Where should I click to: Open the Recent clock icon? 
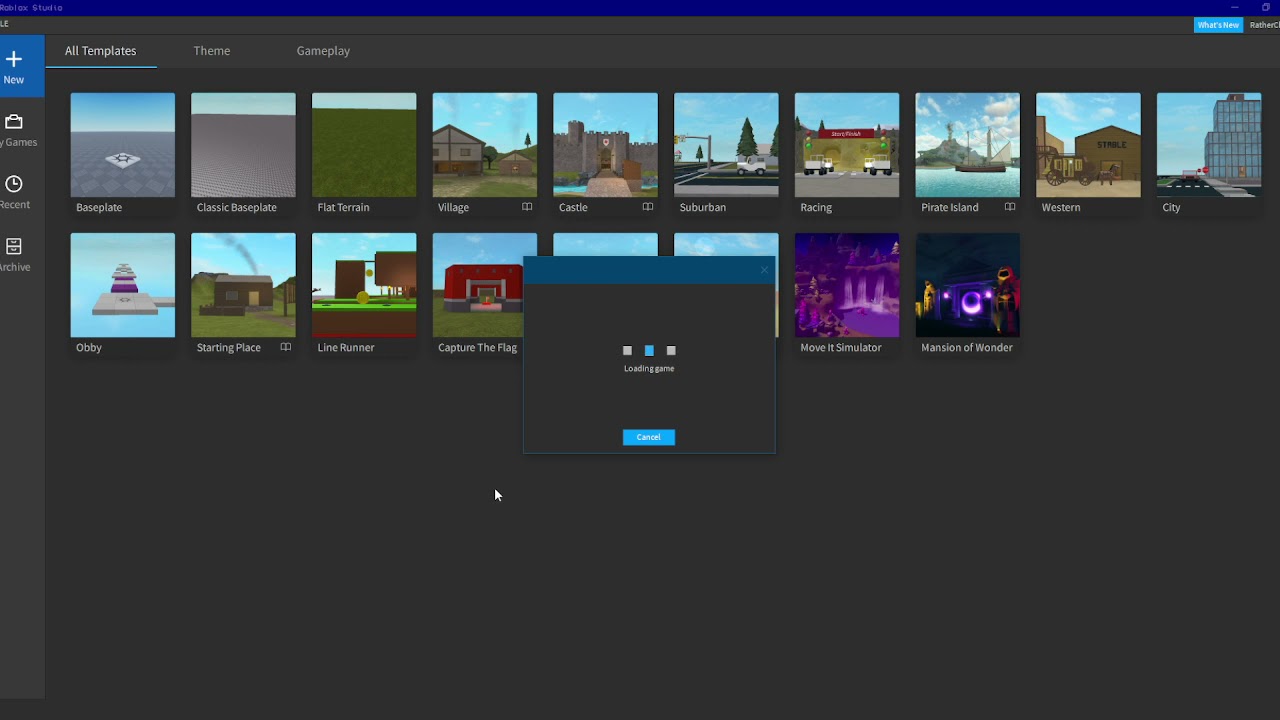tap(14, 184)
